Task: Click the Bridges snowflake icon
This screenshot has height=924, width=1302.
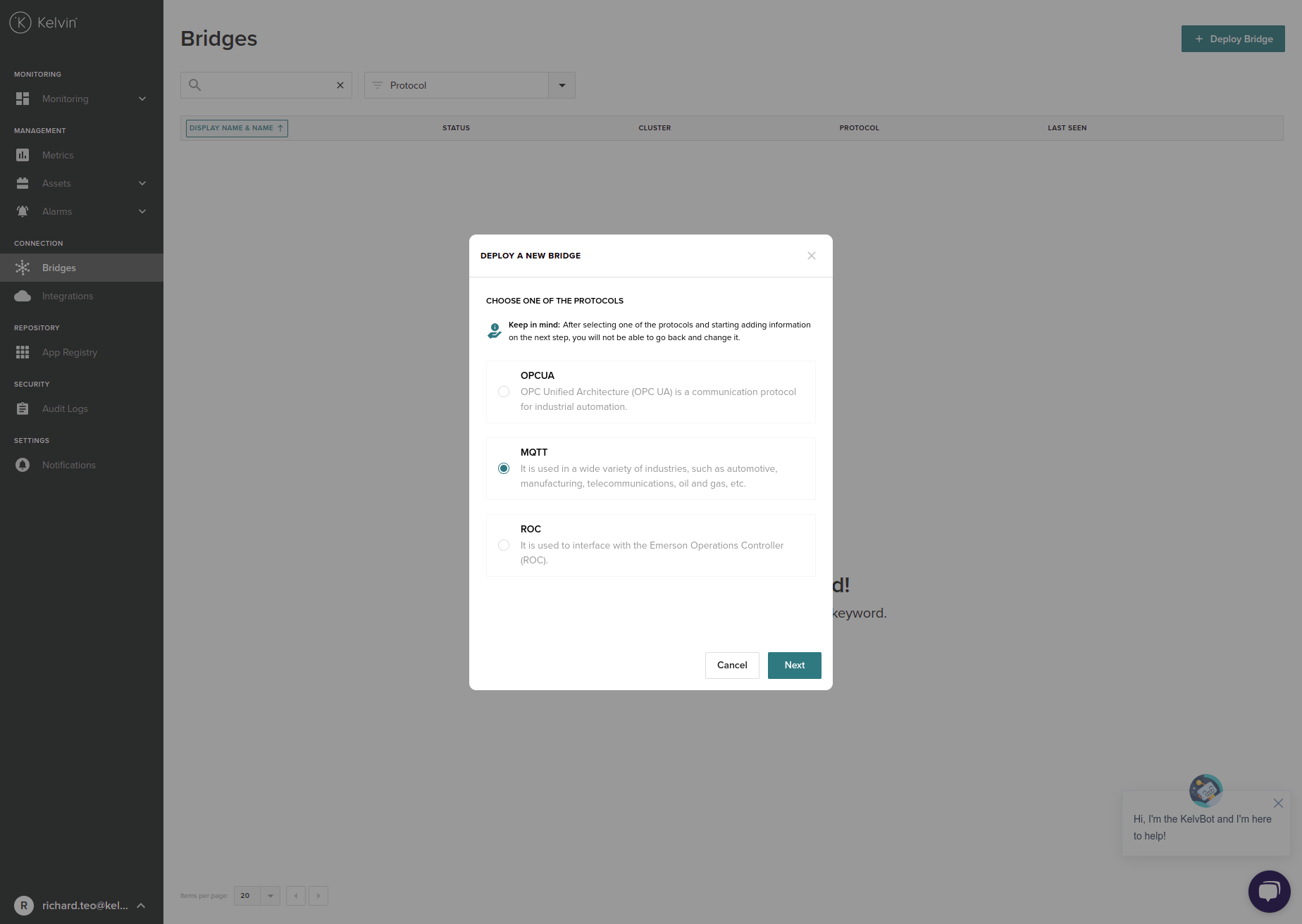Action: pyautogui.click(x=23, y=268)
